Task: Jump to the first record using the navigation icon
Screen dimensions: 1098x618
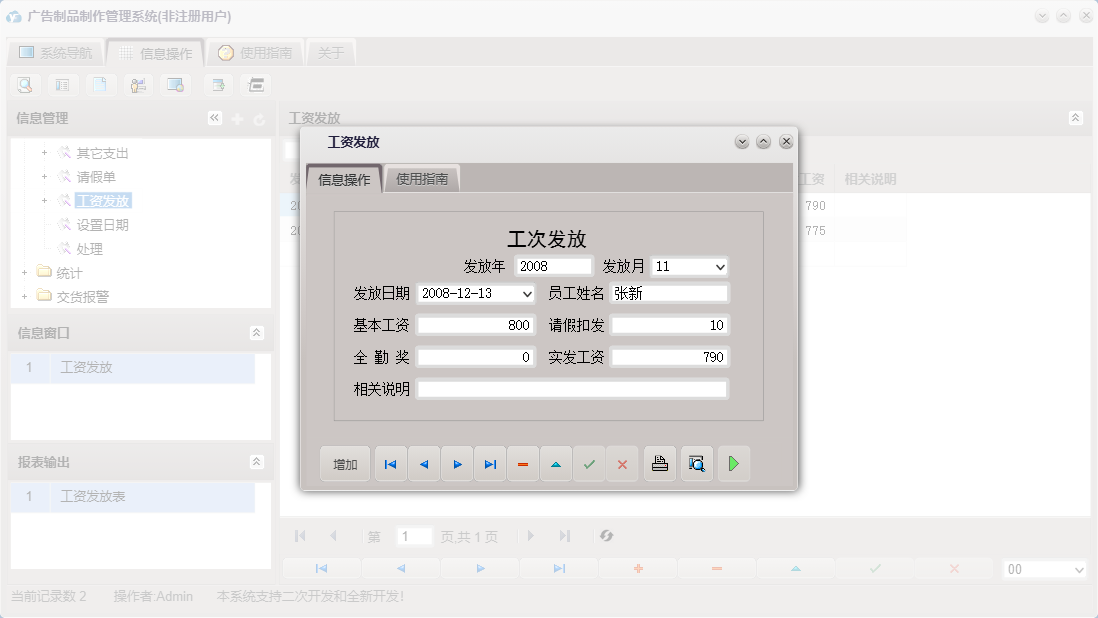Action: coord(390,463)
